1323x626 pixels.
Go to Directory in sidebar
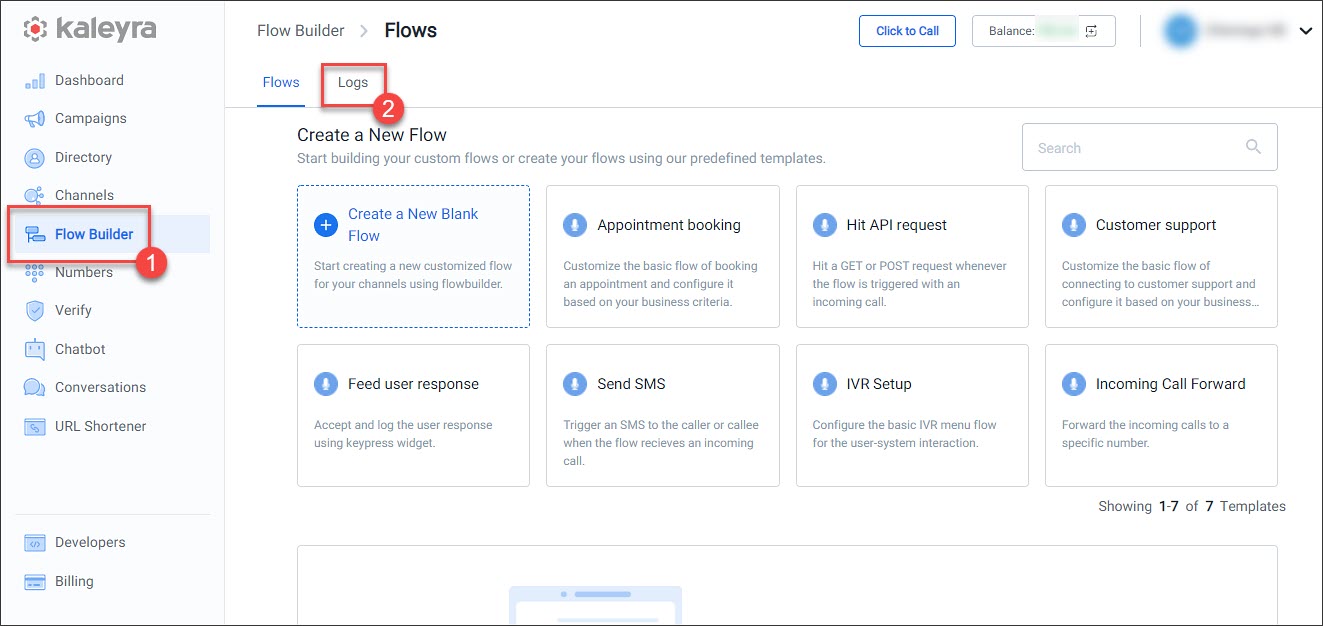[x=83, y=157]
